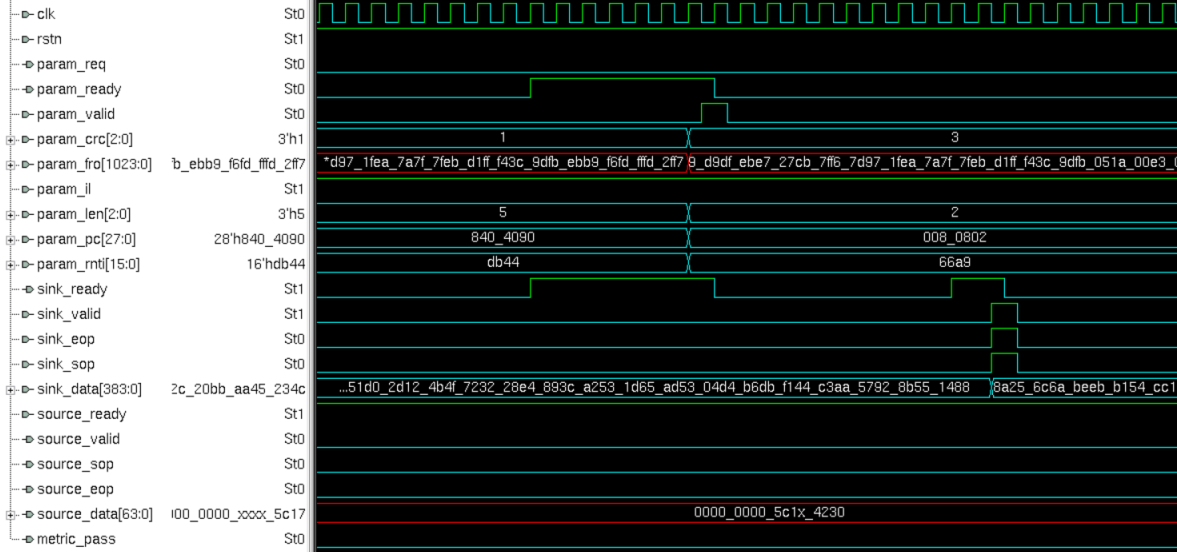Expand the param_len[2:0] bus
Image resolution: width=1177 pixels, height=552 pixels.
[x=10, y=215]
